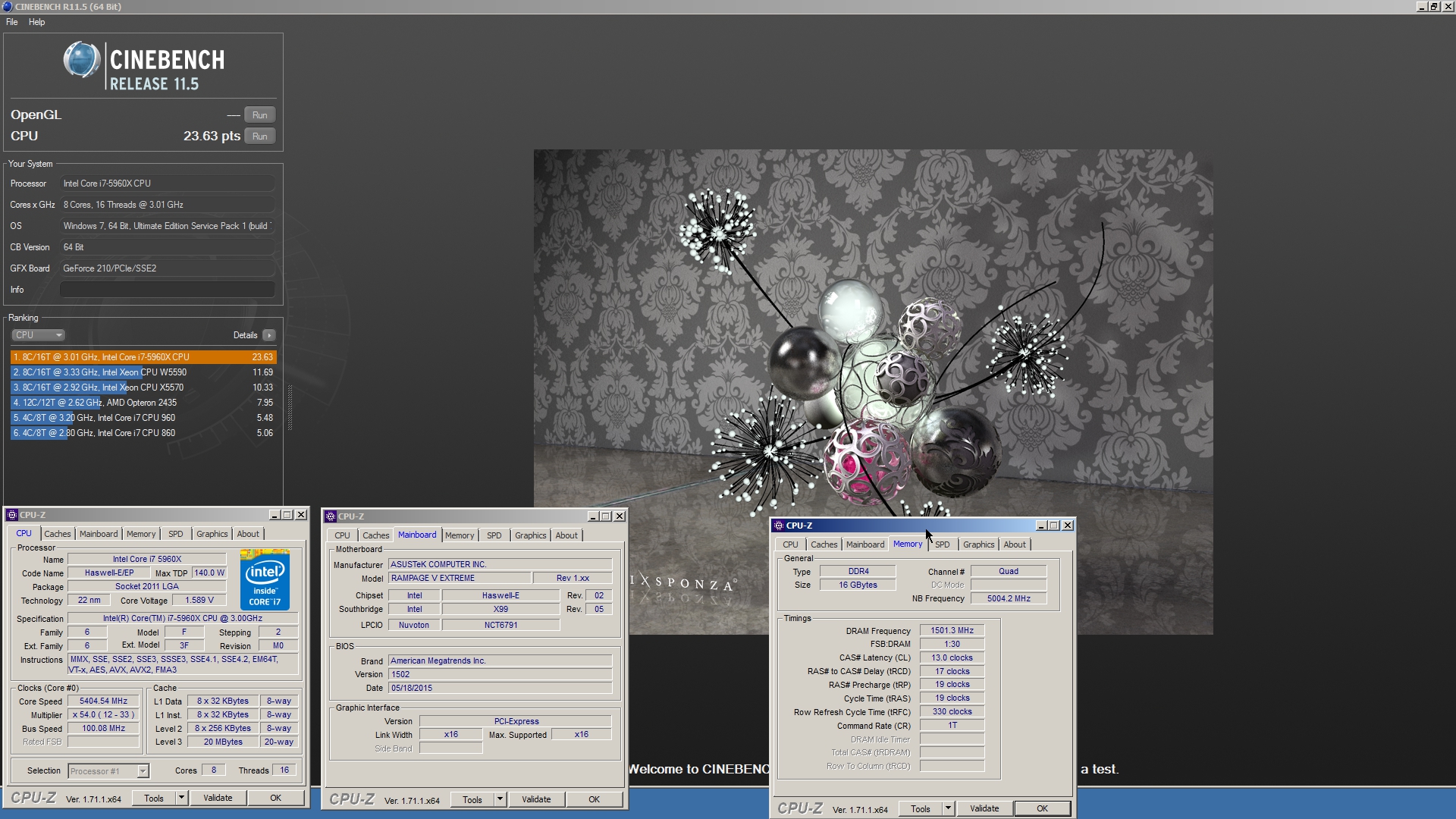Select the Core i7 CPU 960 ranking entry
1456x819 pixels.
coord(143,418)
